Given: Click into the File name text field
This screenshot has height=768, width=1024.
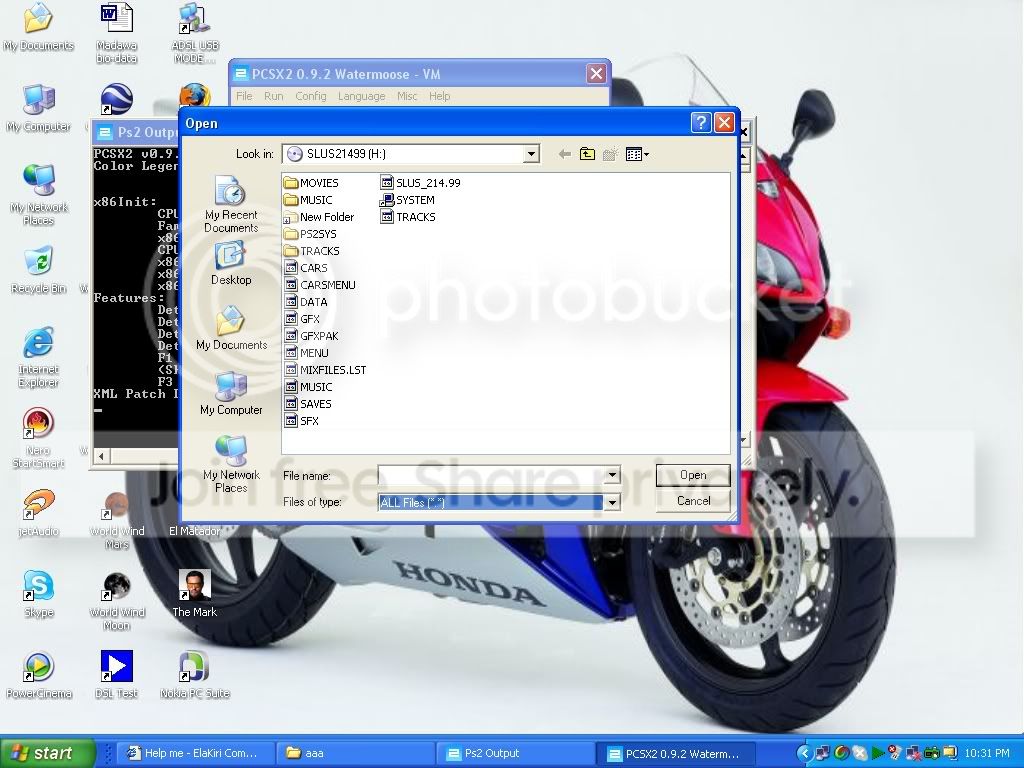Looking at the screenshot, I should (x=491, y=475).
